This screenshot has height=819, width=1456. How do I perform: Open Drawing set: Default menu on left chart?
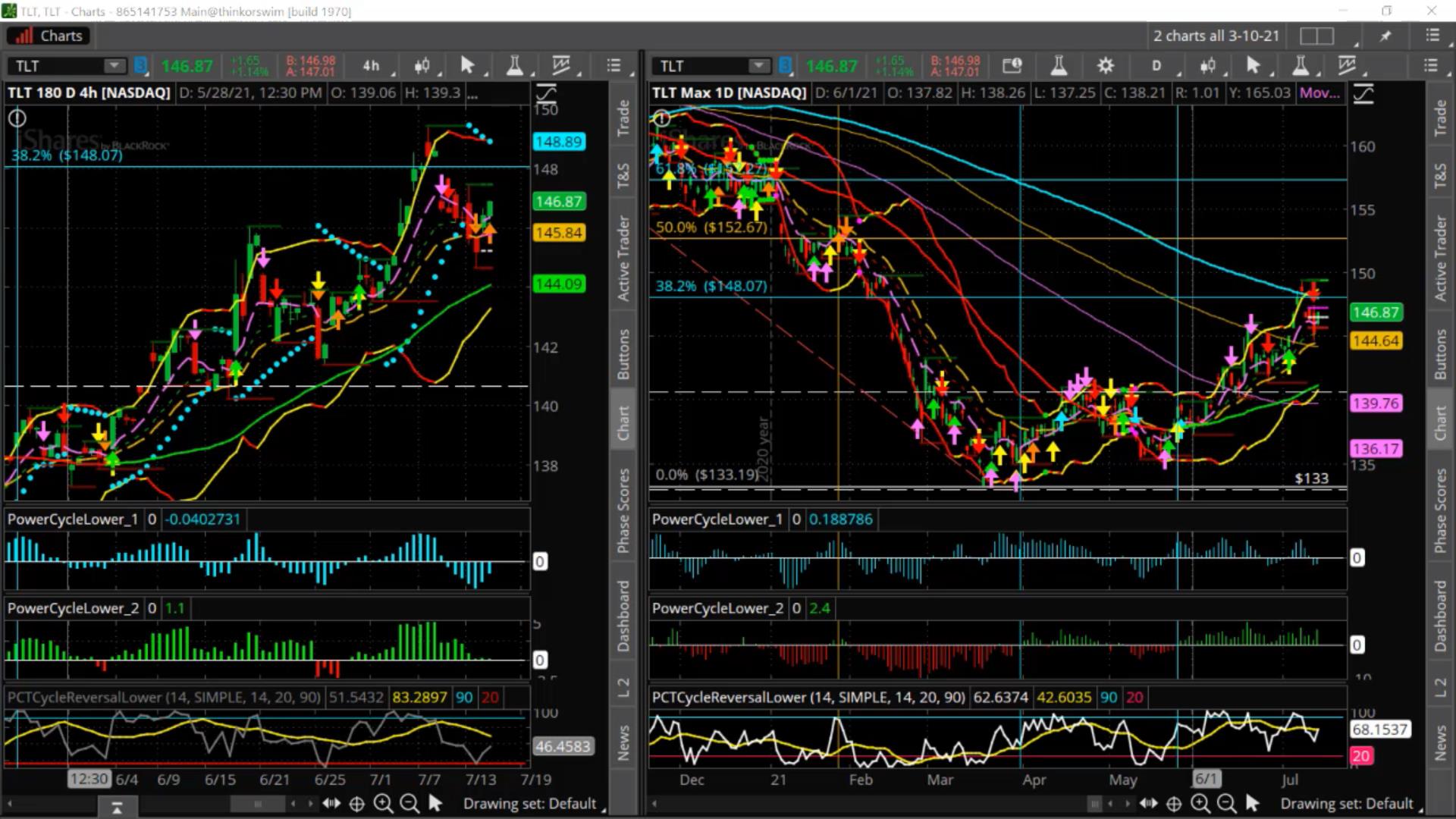point(530,803)
